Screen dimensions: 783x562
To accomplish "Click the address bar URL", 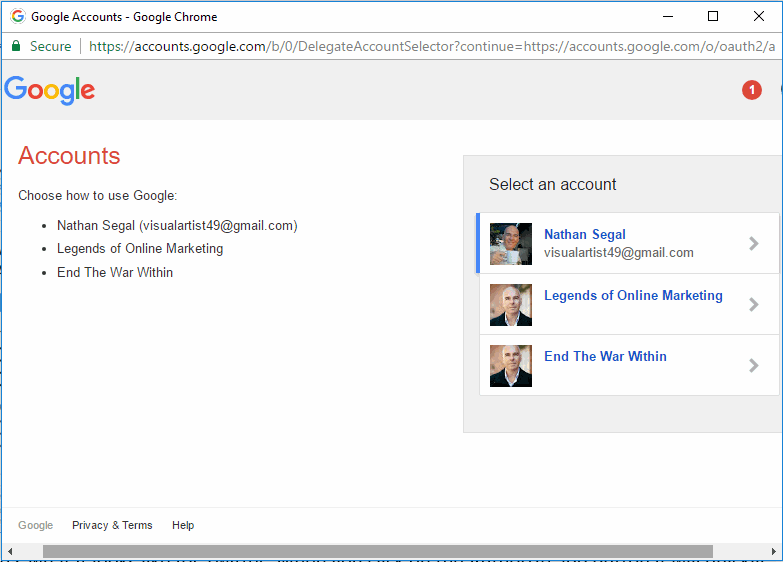I will [432, 46].
